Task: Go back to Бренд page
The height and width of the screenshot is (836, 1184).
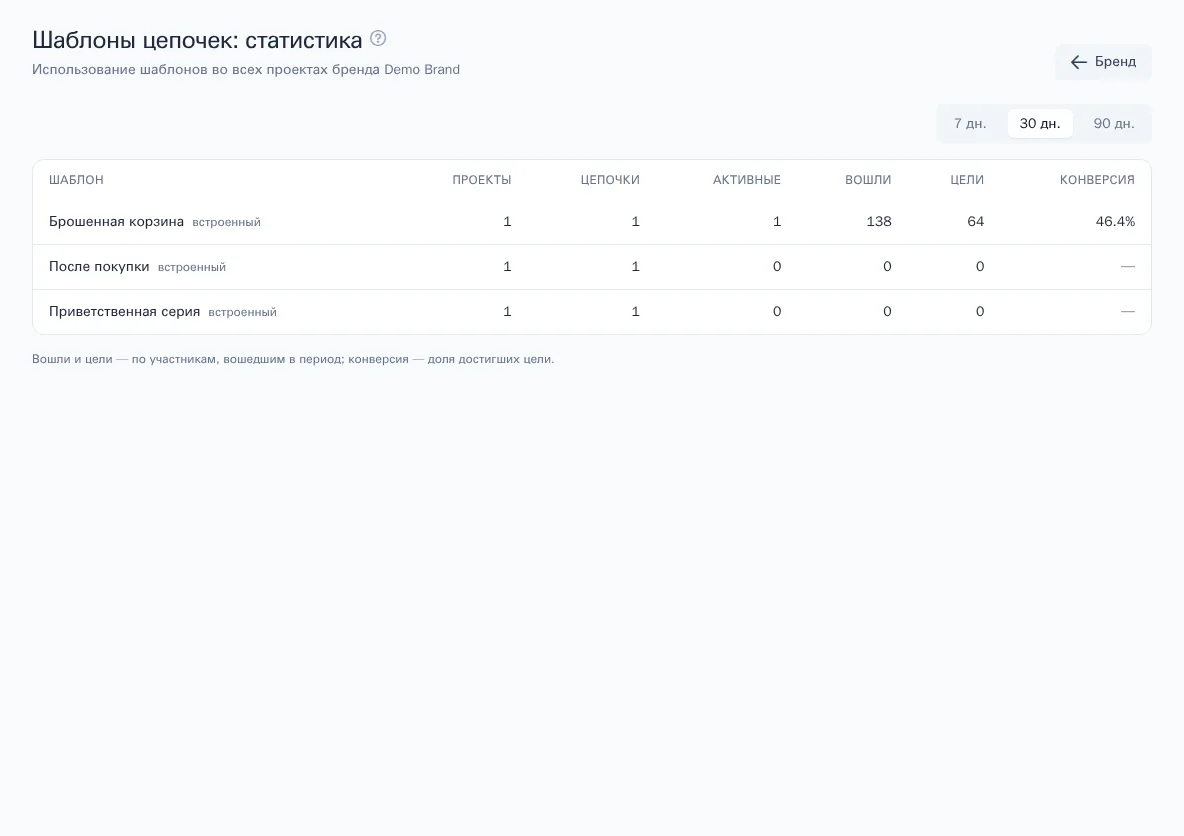Action: pyautogui.click(x=1103, y=62)
